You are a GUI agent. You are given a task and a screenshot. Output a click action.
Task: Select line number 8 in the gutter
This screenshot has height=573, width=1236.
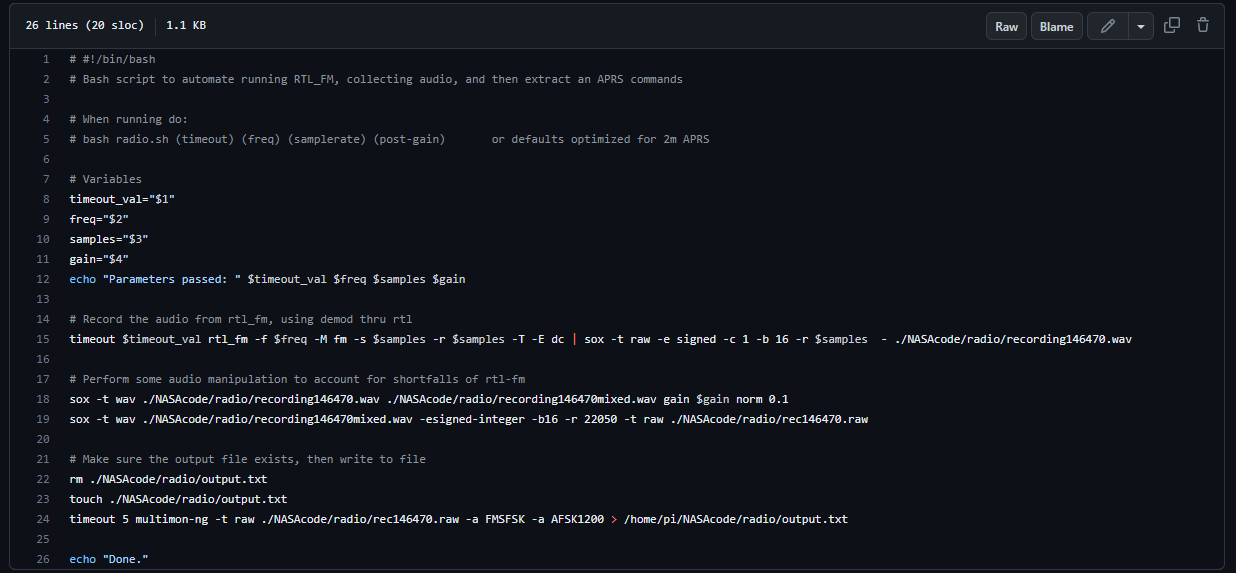coord(46,199)
